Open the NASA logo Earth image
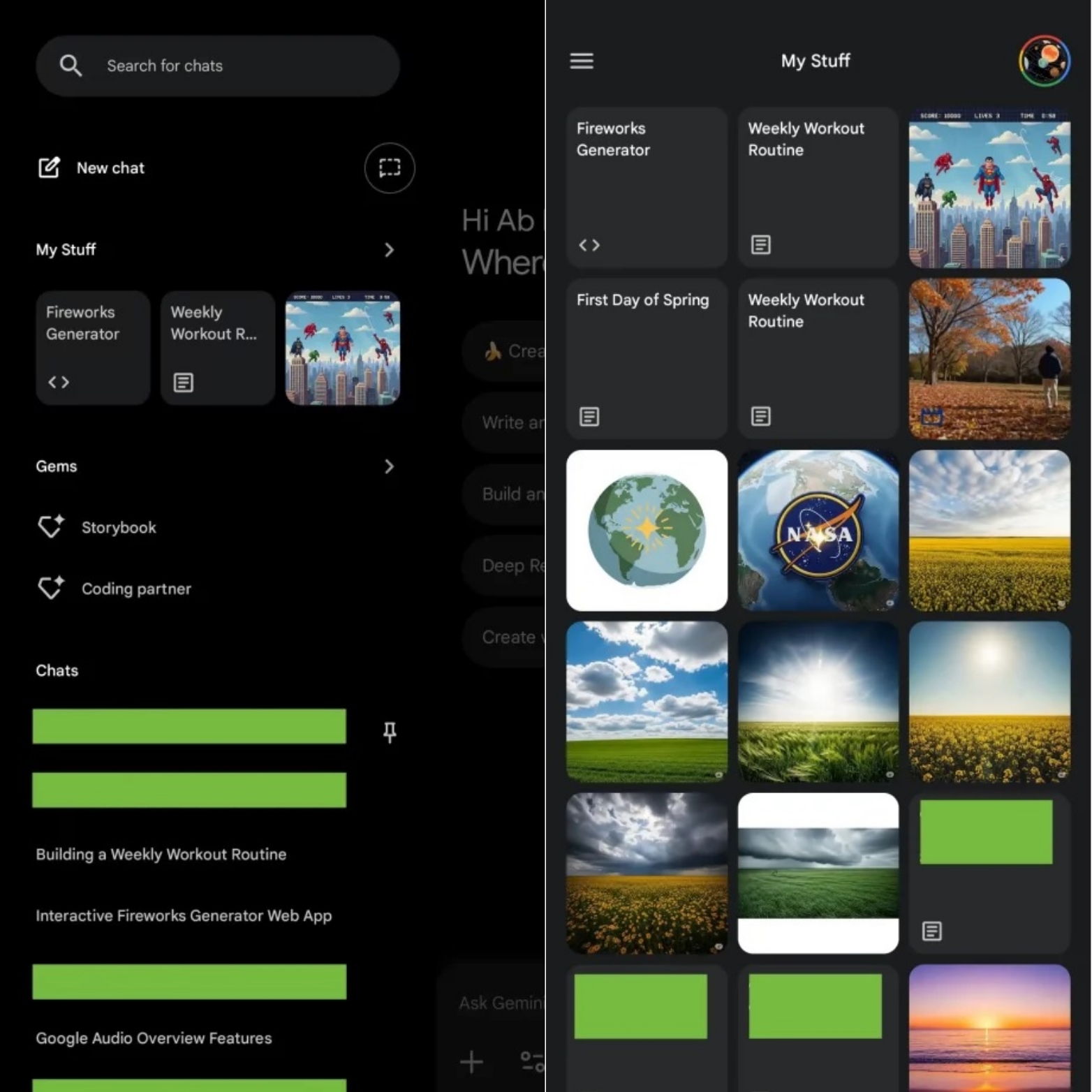1092x1092 pixels. click(818, 530)
